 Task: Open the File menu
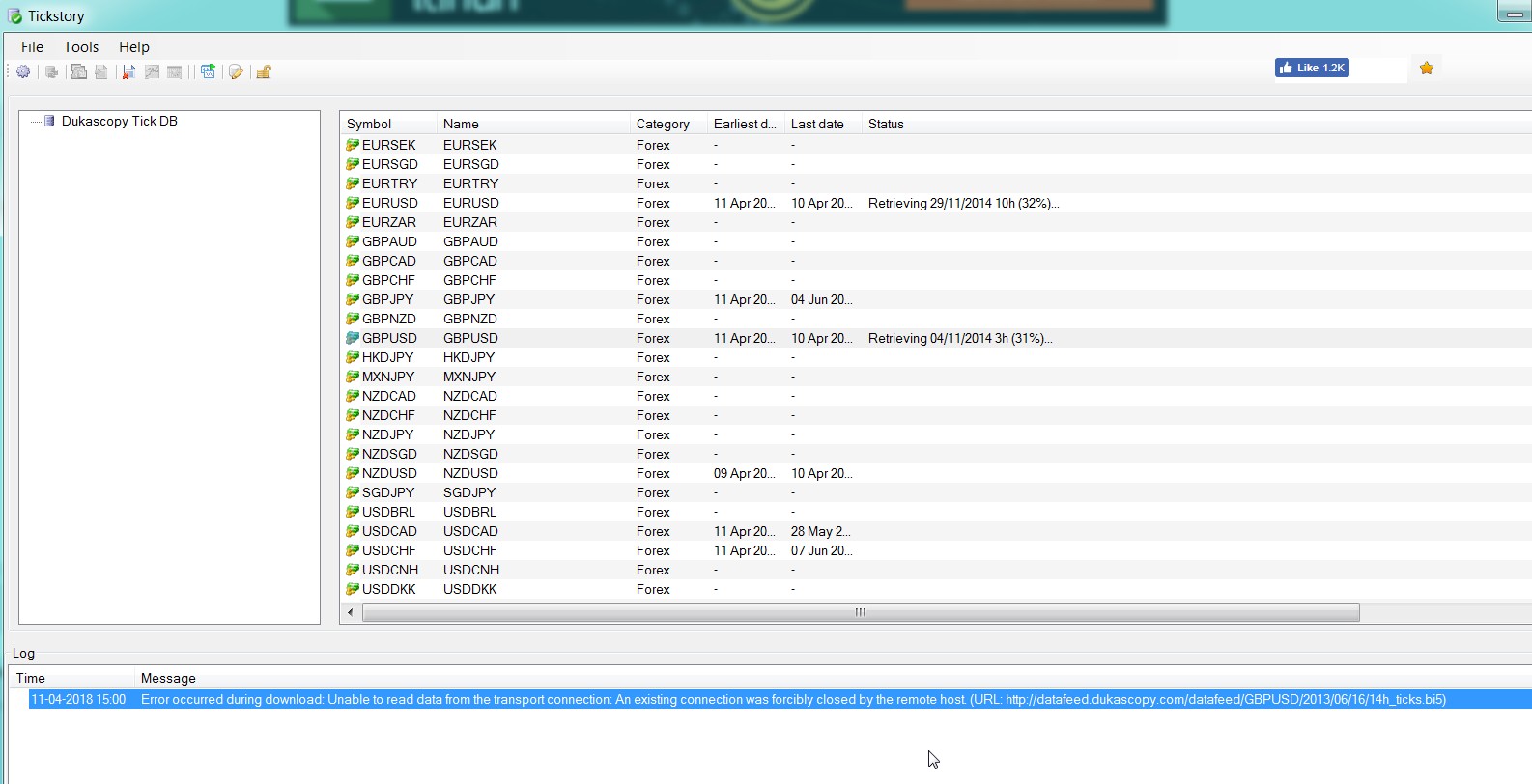tap(32, 46)
